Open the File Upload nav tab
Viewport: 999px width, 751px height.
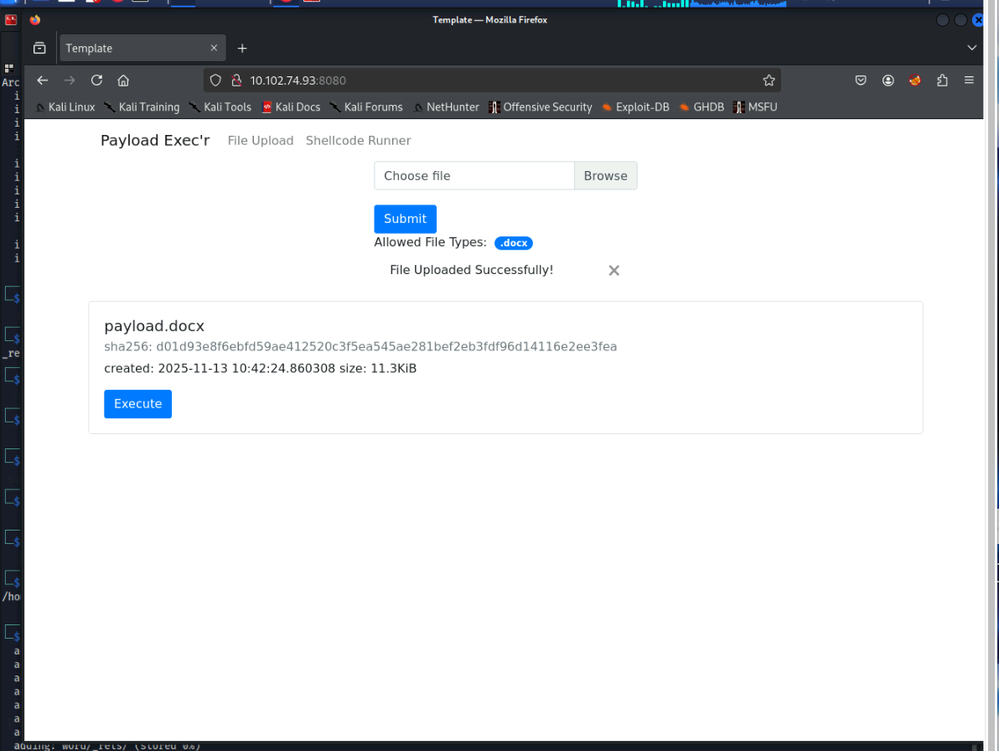[x=260, y=141]
